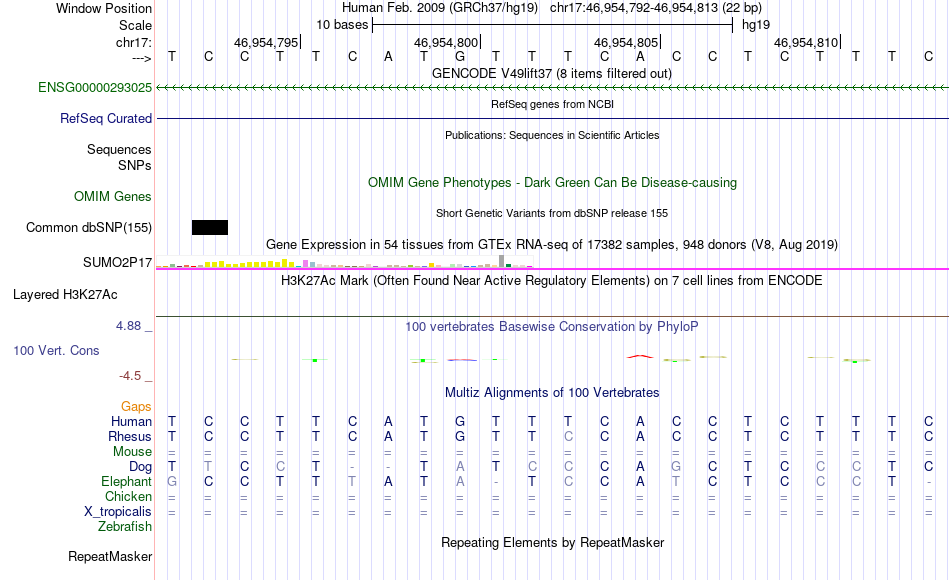Image resolution: width=950 pixels, height=580 pixels.
Task: Select the Zebrafish species label
Action: pyautogui.click(x=125, y=526)
